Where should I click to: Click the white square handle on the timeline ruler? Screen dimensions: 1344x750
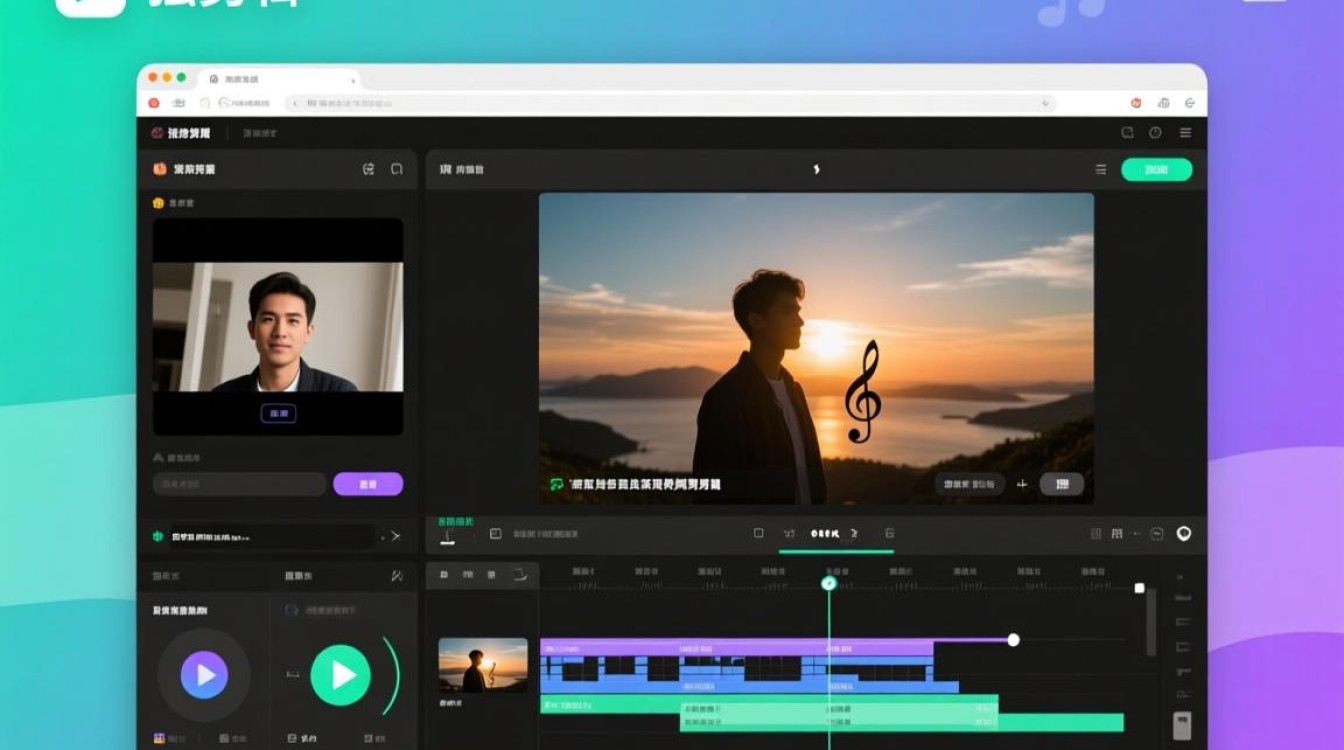point(1139,588)
